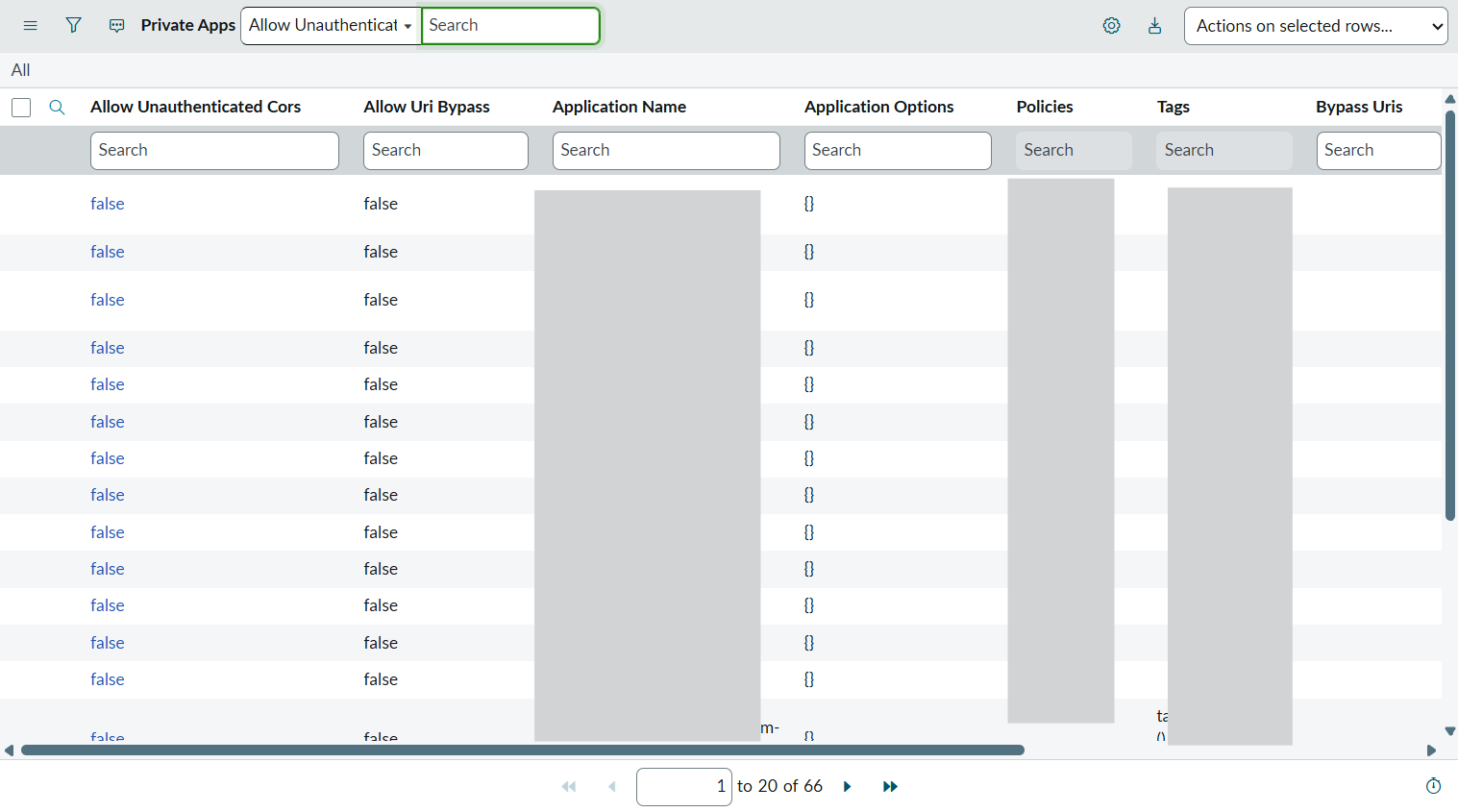This screenshot has width=1458, height=812.
Task: Sort by Application Options column
Action: [x=878, y=107]
